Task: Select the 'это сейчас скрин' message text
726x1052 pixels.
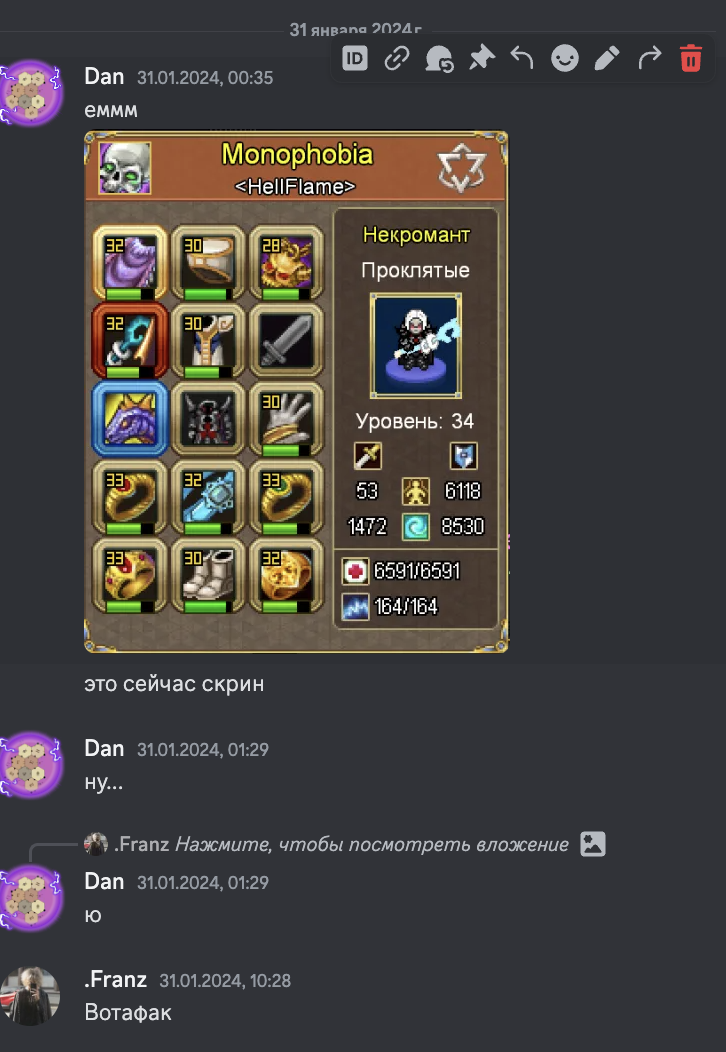Action: coord(174,684)
